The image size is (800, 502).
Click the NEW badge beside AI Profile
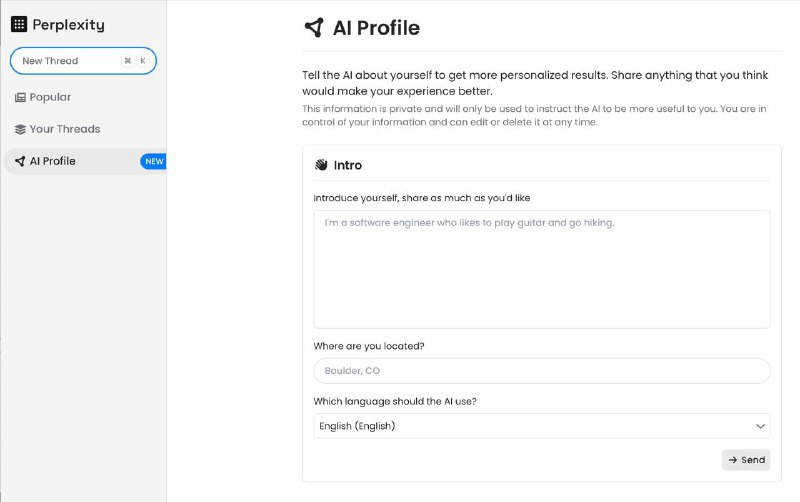153,161
